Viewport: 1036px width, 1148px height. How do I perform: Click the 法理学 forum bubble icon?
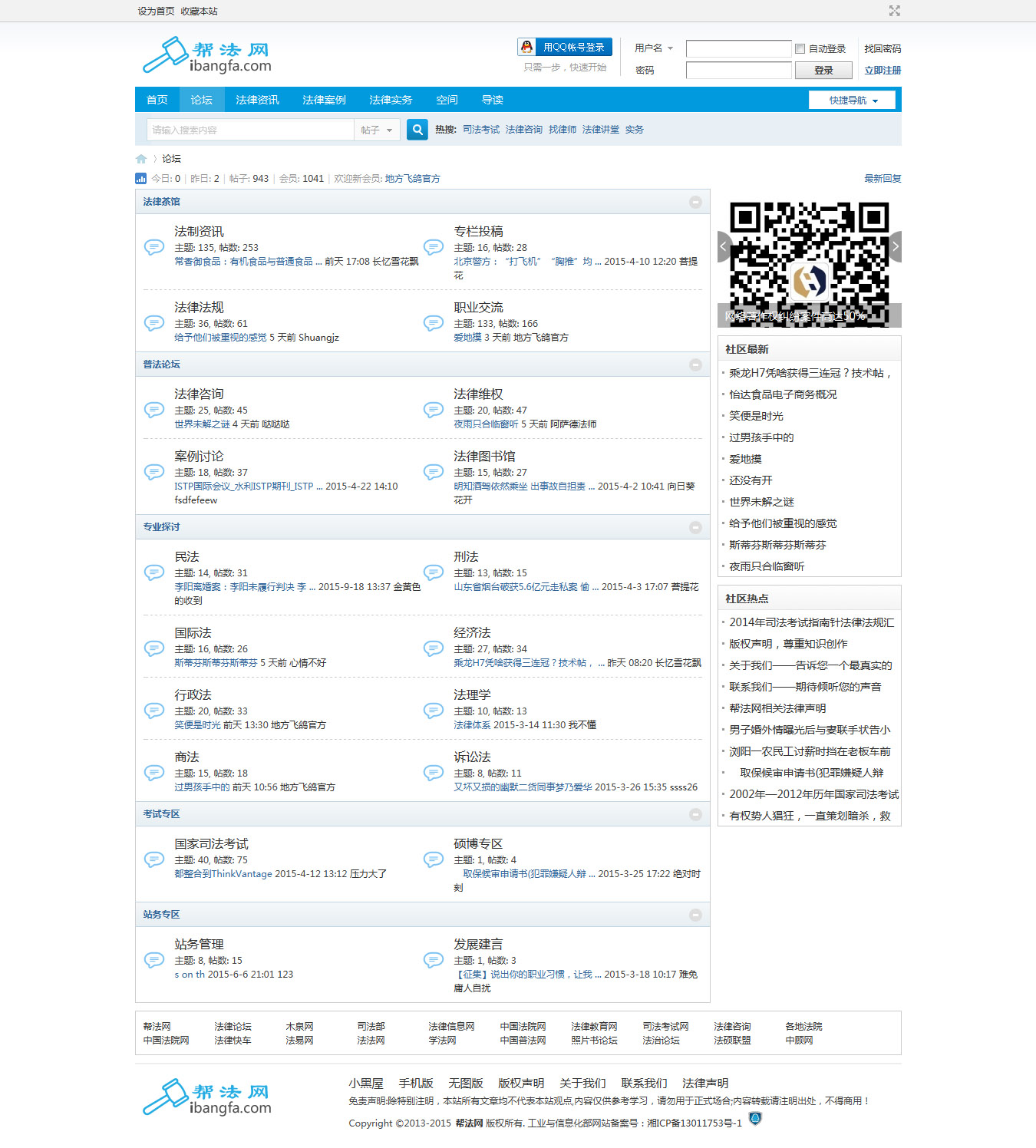tap(434, 711)
